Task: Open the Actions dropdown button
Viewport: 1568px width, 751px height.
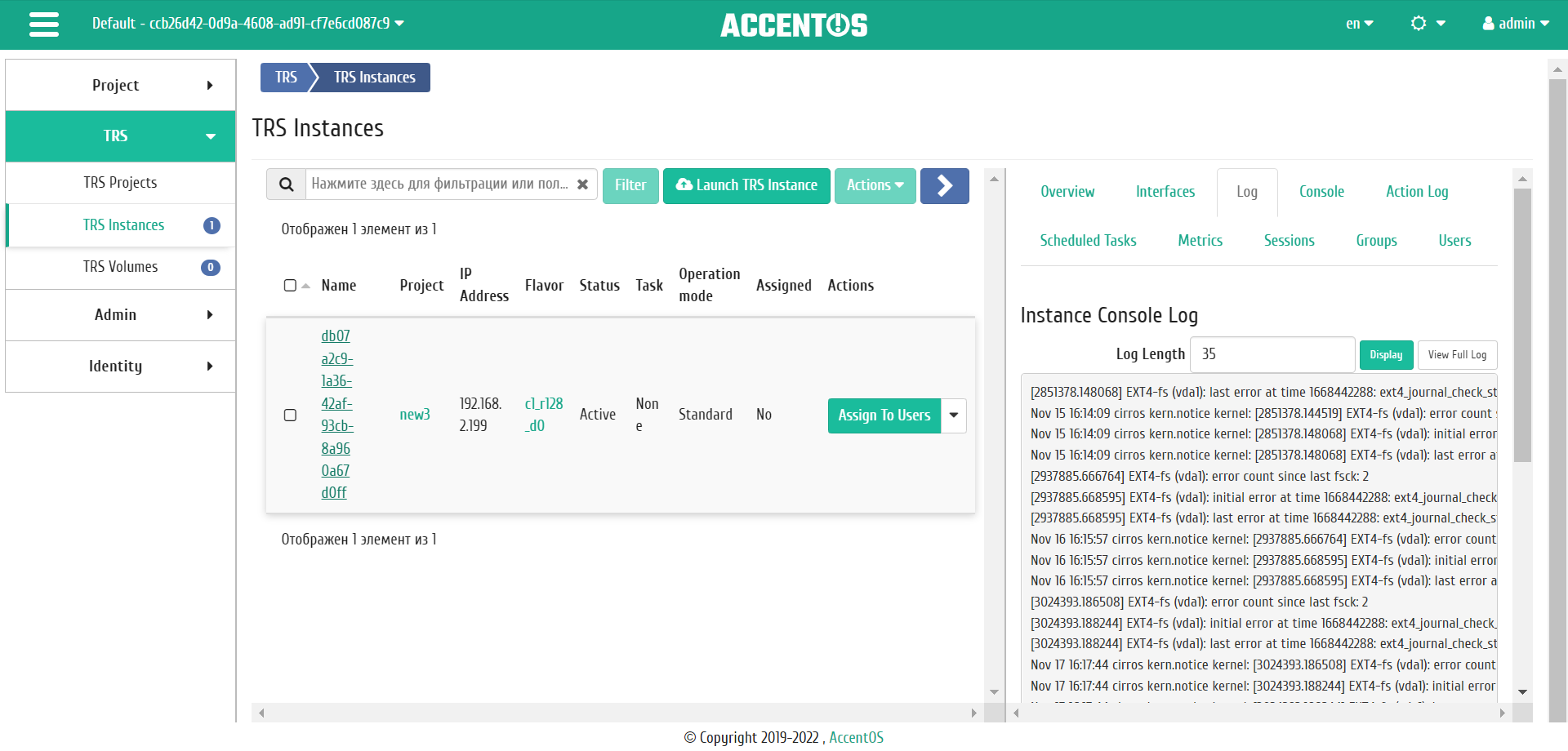Action: [875, 185]
